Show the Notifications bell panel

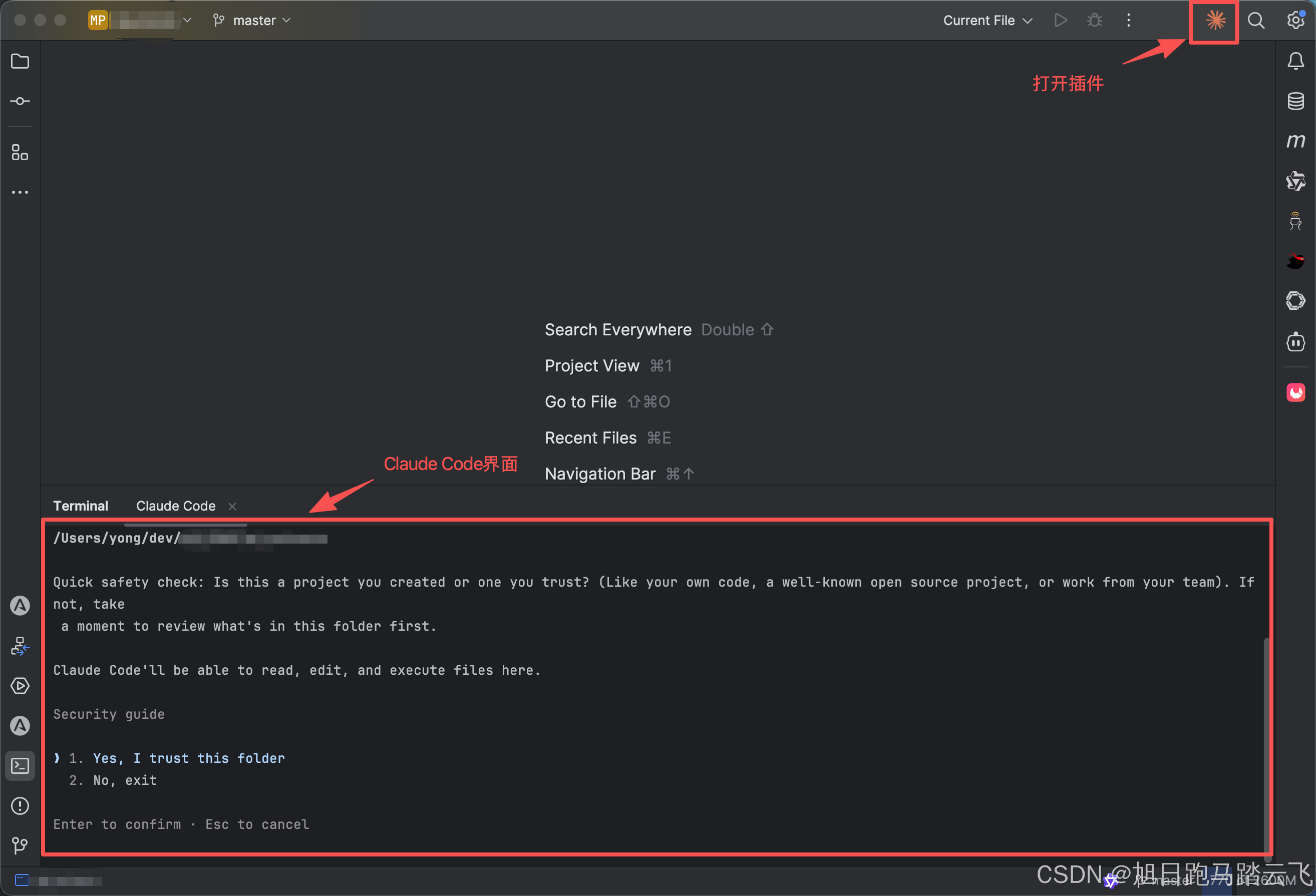click(x=1295, y=61)
